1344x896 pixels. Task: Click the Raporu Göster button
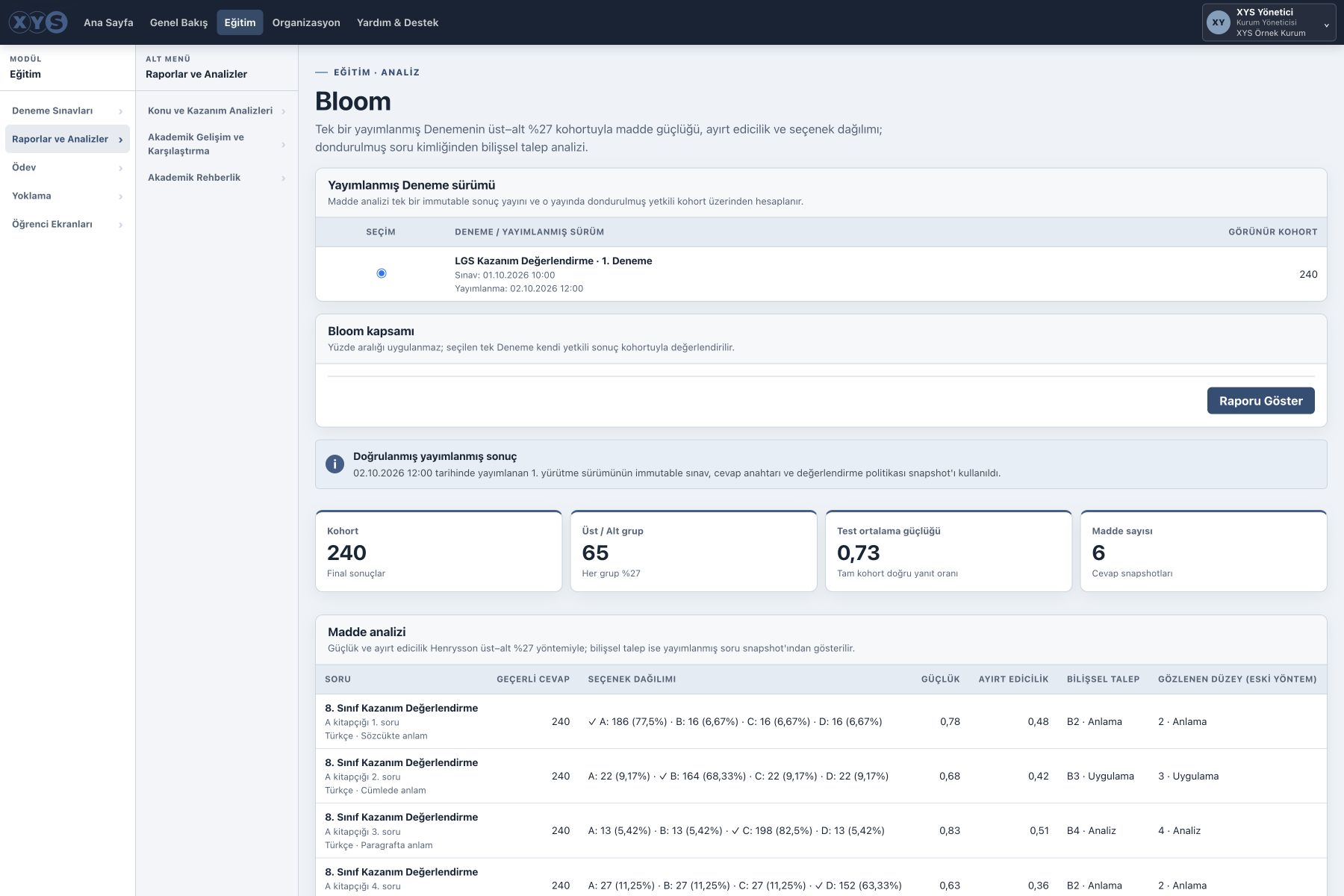(x=1260, y=401)
